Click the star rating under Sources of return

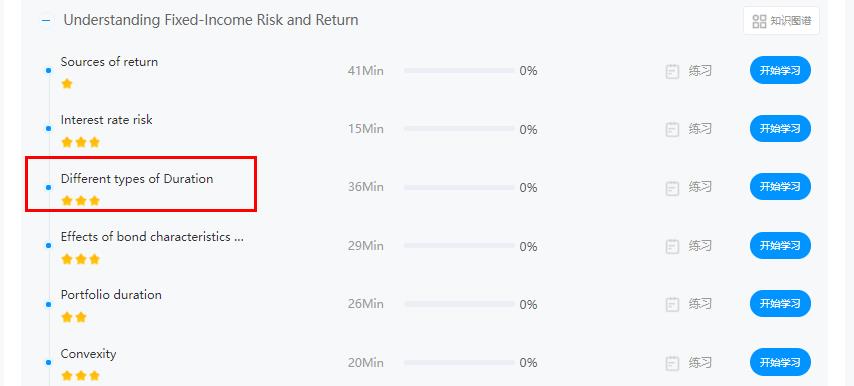(67, 84)
